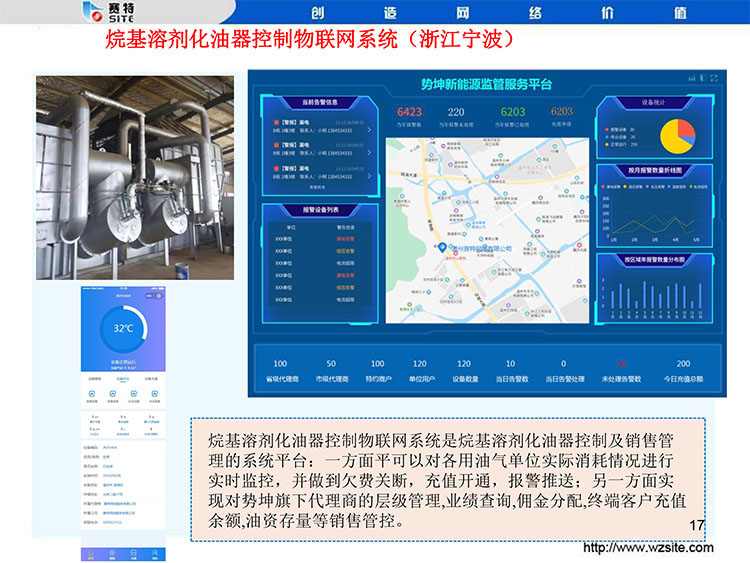Viewport: 750px width, 563px height.
Task: Click the location pin on the map
Action: pos(444,246)
